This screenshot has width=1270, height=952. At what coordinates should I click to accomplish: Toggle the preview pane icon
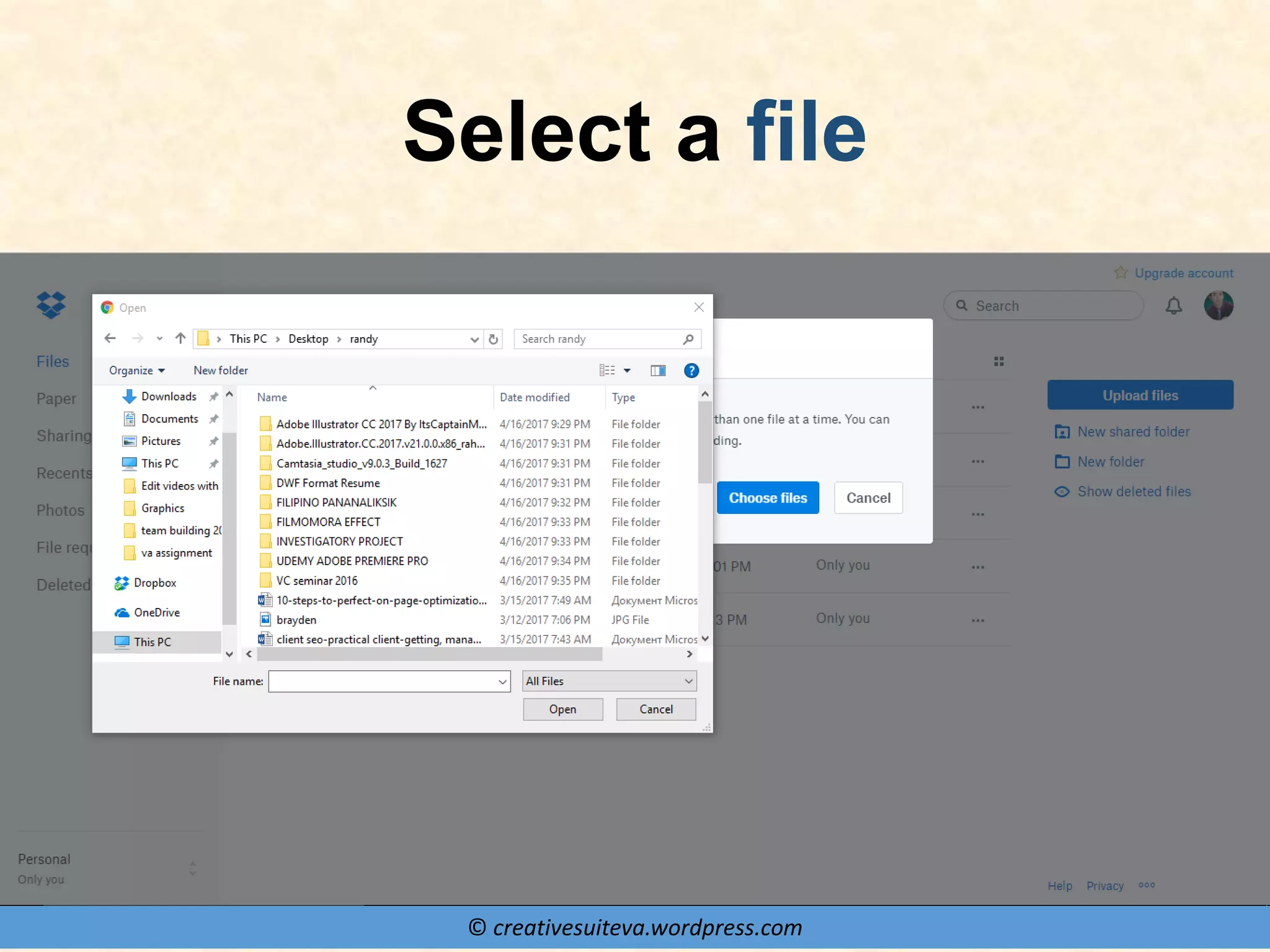coord(658,371)
